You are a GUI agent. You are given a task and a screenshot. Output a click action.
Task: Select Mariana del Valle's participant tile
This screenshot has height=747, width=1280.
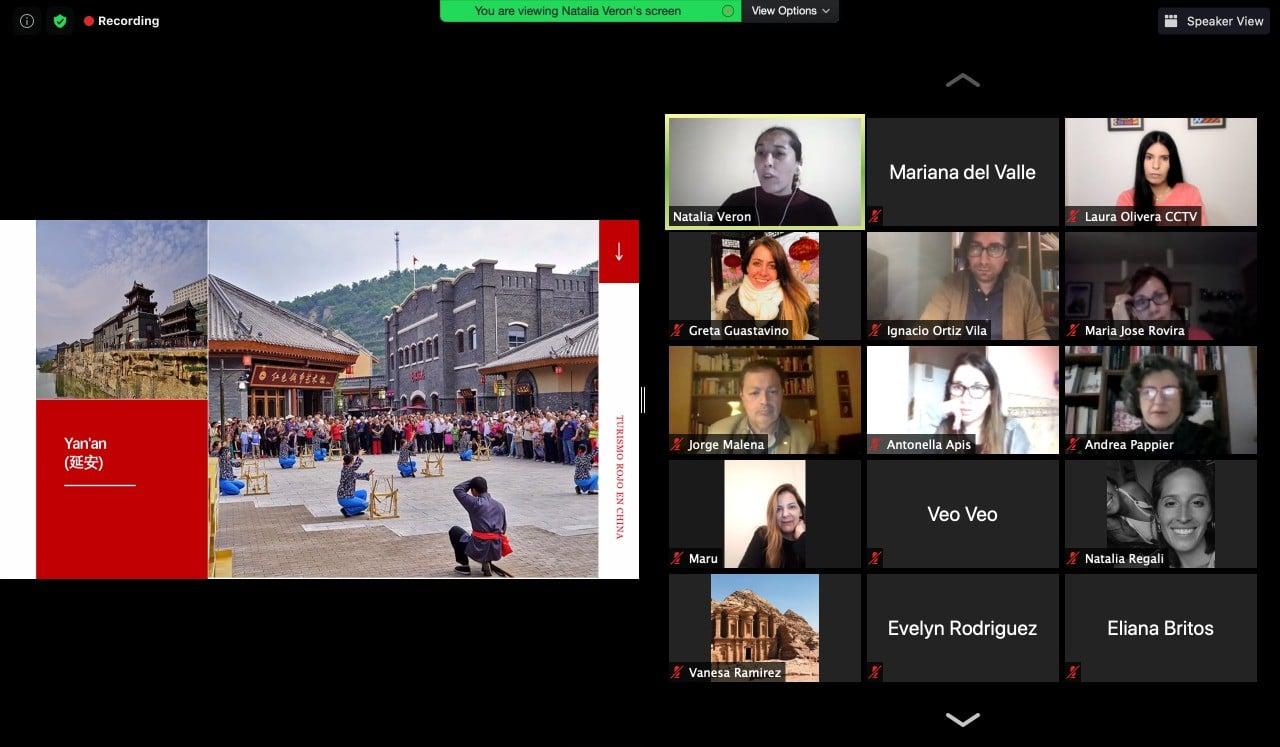[x=962, y=172]
